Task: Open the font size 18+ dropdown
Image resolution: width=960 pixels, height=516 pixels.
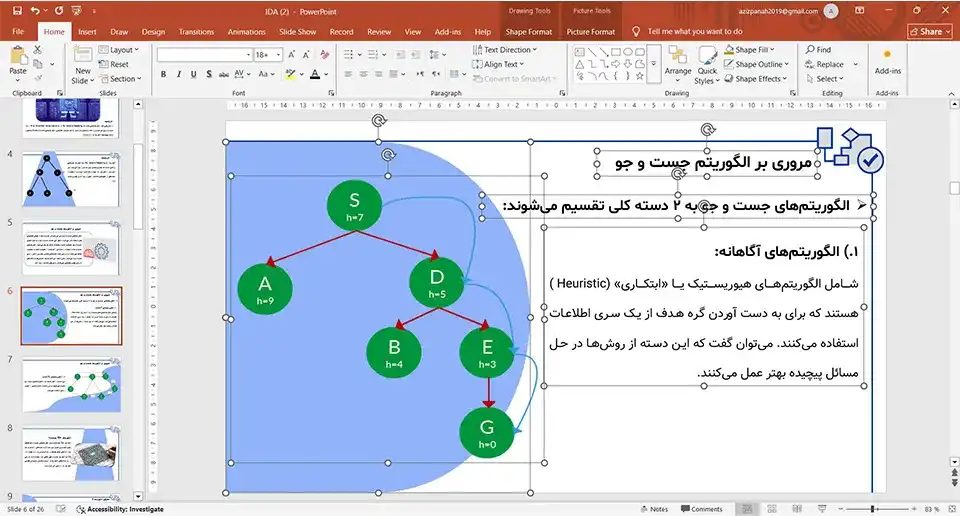Action: [279, 54]
